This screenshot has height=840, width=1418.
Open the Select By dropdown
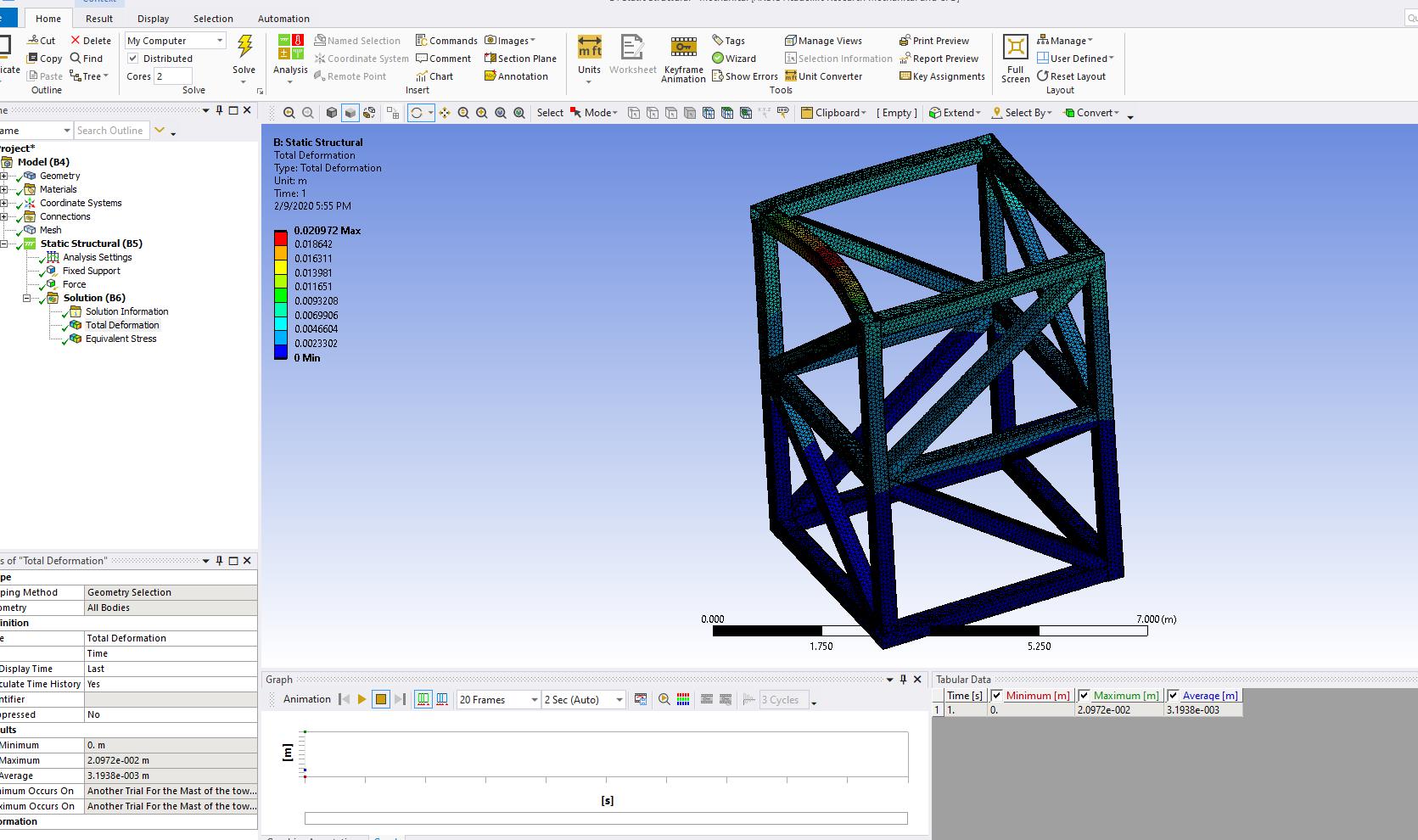coord(1022,113)
